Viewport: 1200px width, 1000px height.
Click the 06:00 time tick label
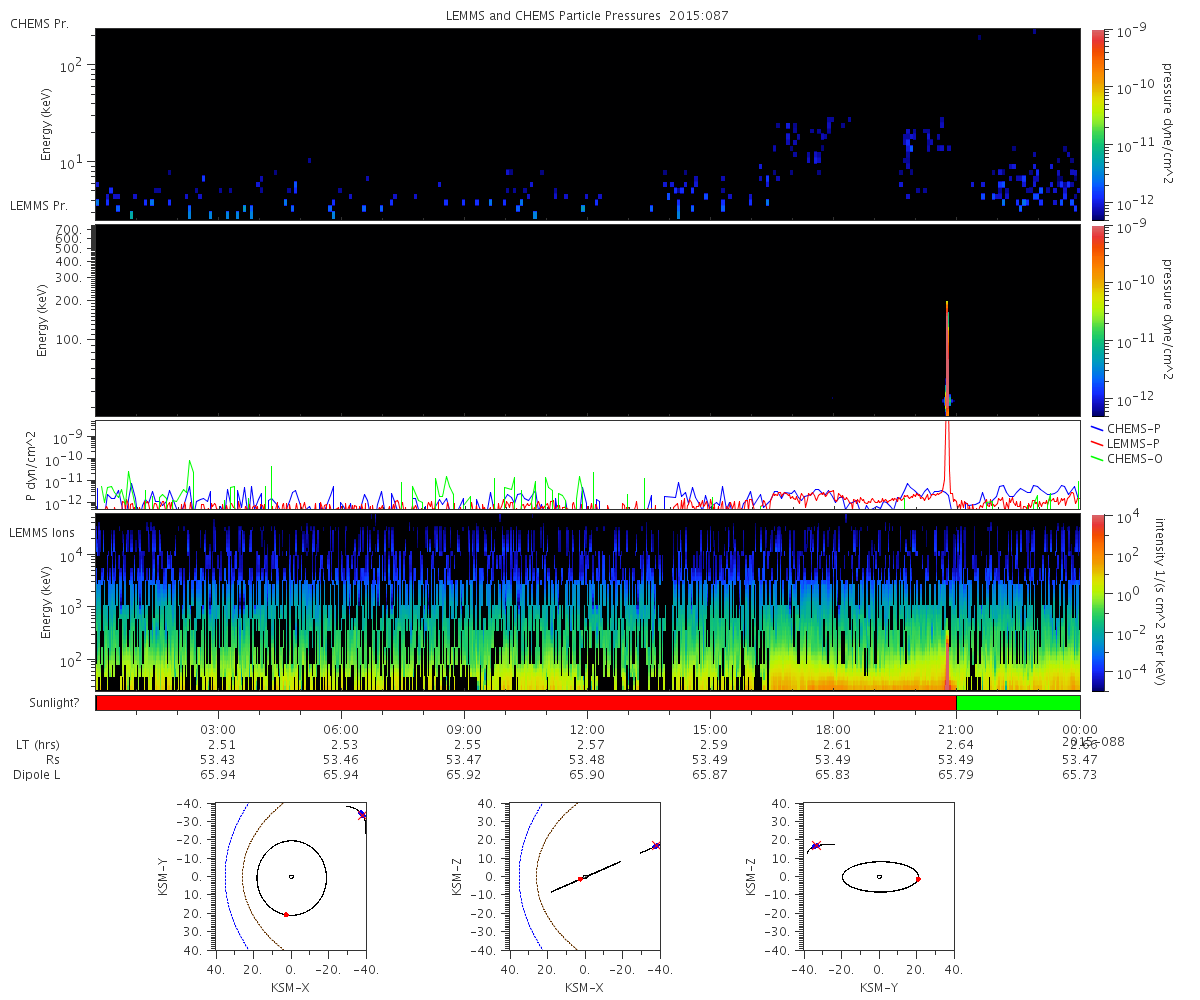[x=342, y=730]
